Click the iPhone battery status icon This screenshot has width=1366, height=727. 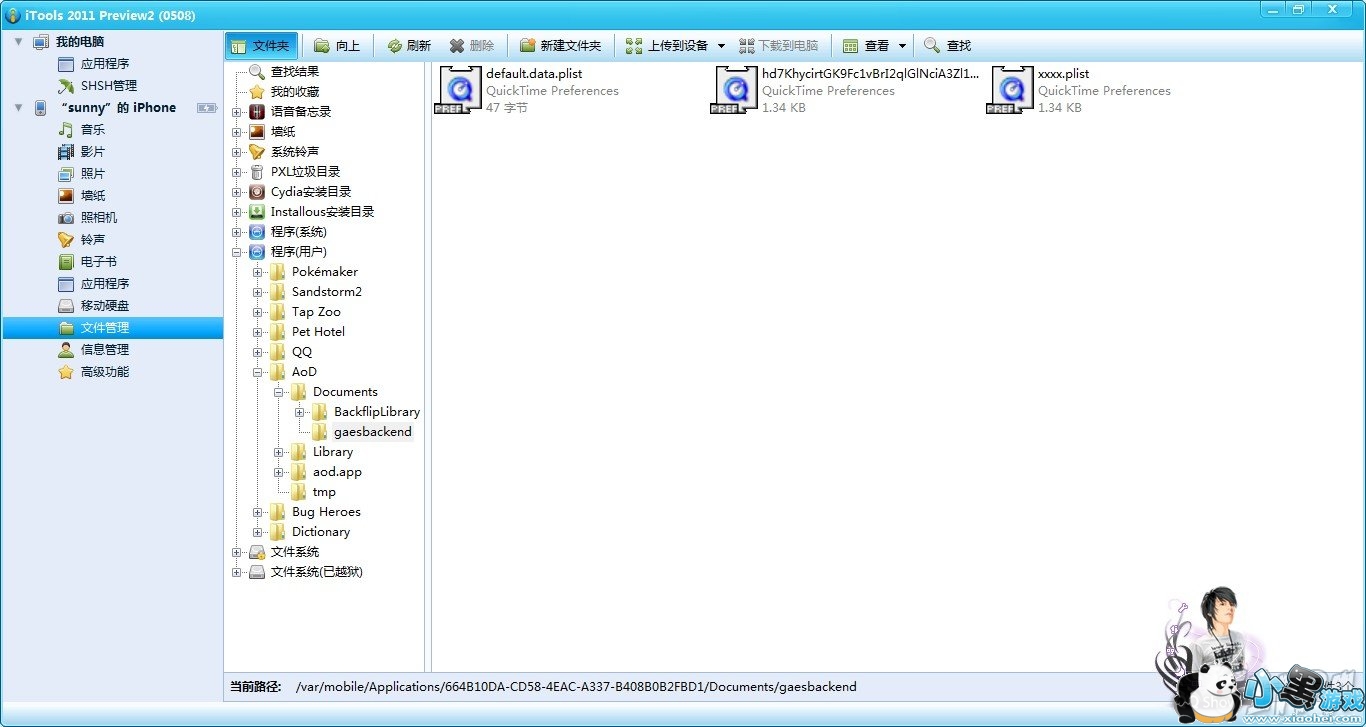click(x=206, y=108)
